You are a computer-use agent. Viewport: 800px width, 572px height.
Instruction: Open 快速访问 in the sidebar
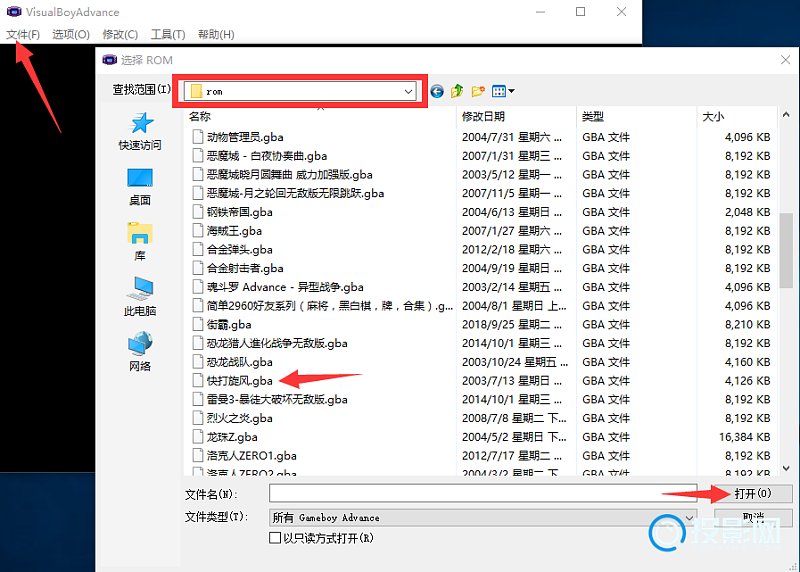[x=140, y=132]
